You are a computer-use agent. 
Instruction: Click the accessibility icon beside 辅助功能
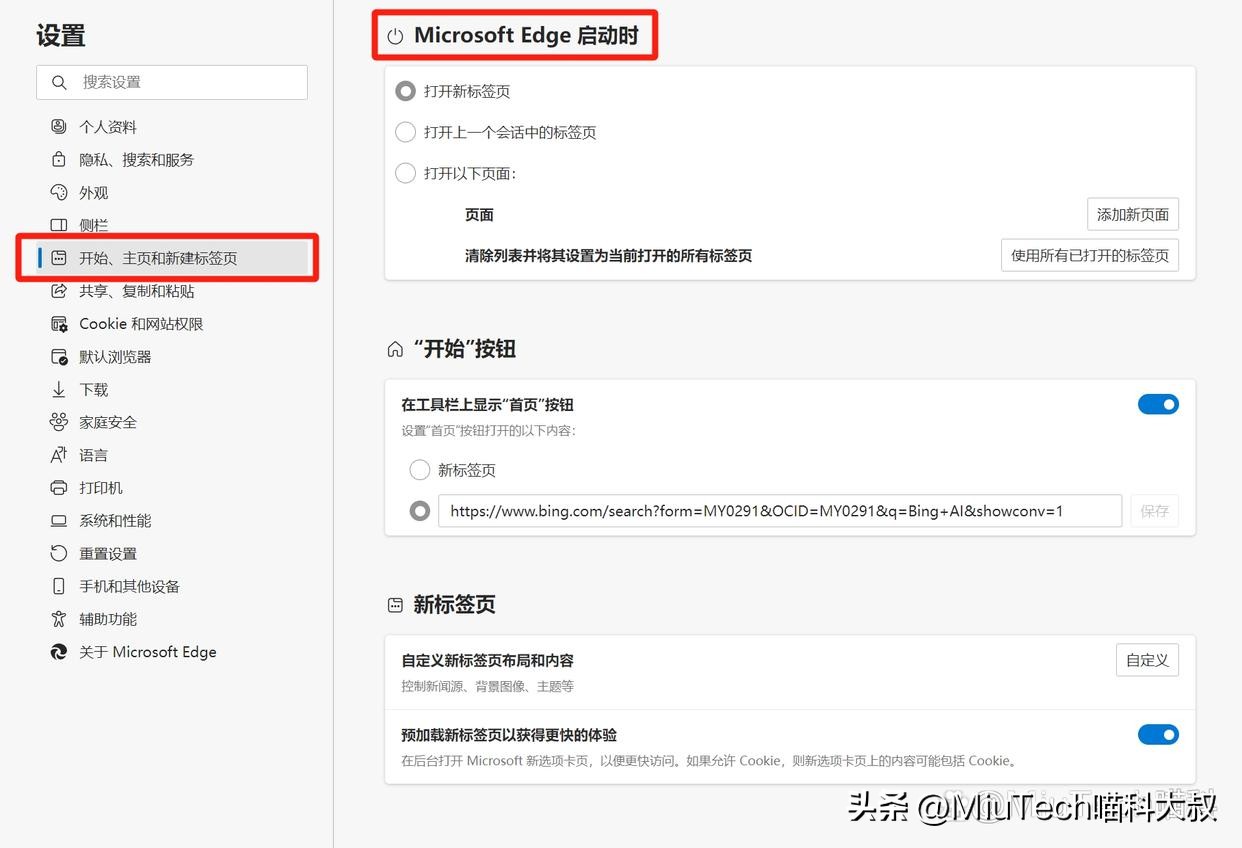[59, 619]
